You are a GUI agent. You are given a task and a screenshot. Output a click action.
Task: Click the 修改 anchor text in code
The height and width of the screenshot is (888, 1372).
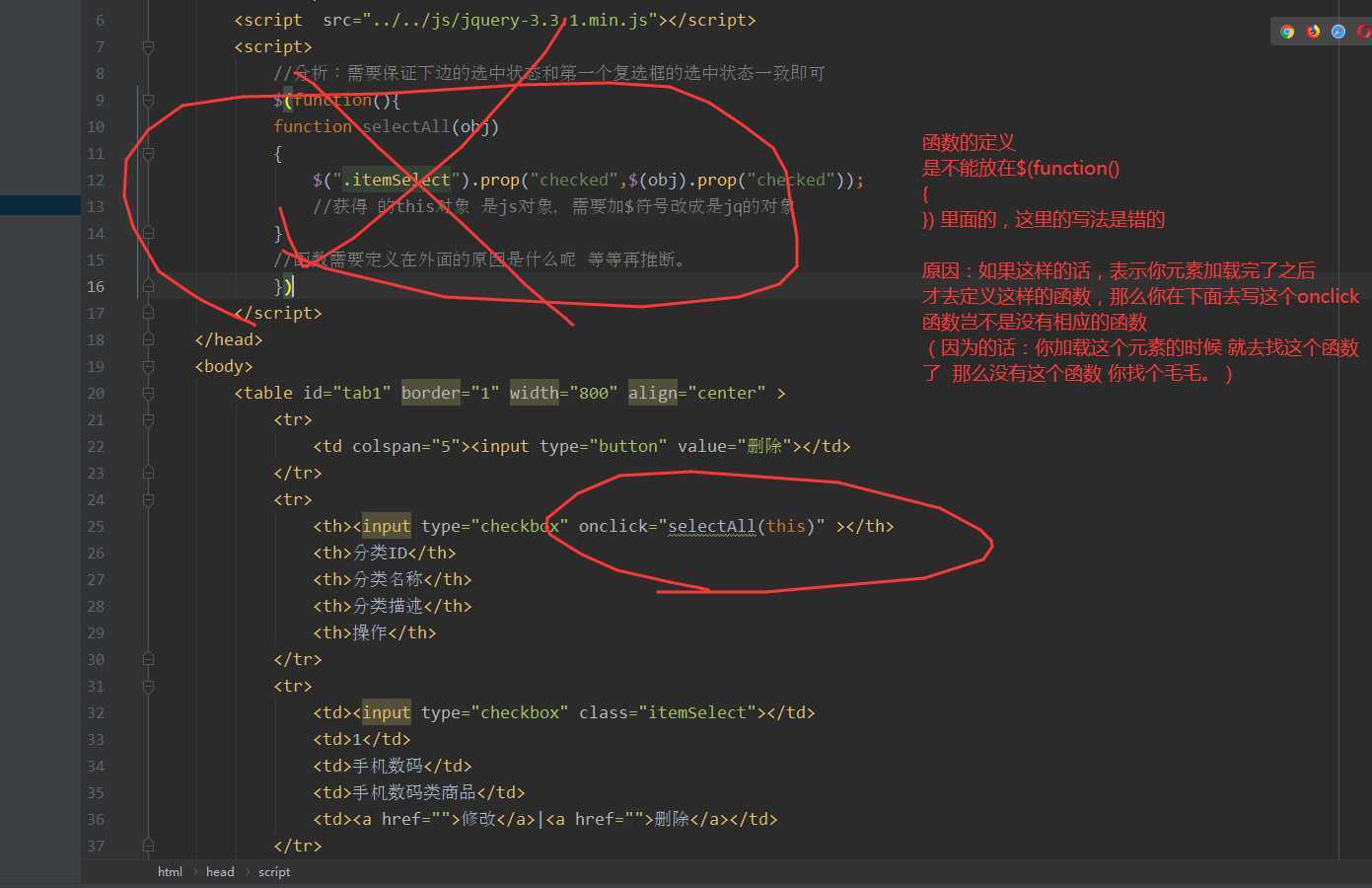[478, 819]
